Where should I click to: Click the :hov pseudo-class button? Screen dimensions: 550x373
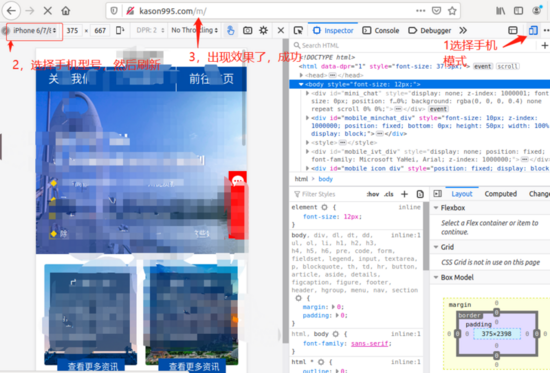[x=373, y=194]
